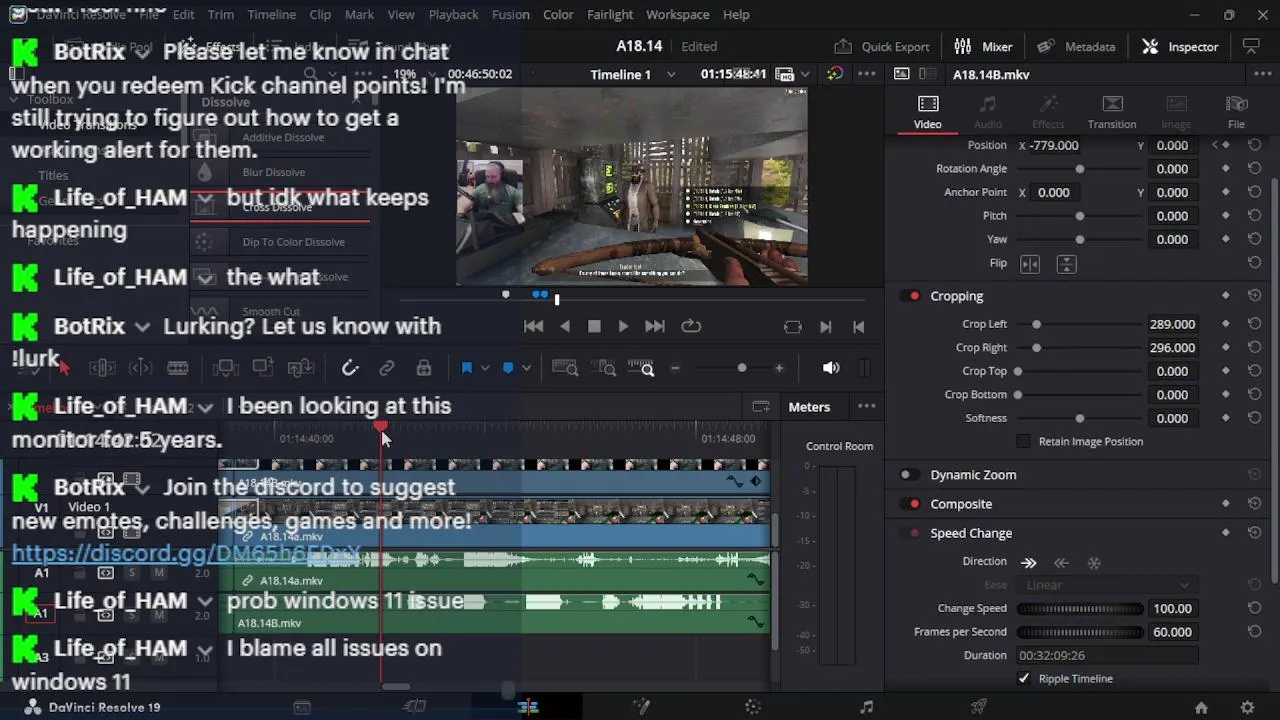This screenshot has width=1280, height=720.
Task: Select the Blade Edit Mode tool
Action: 178,368
